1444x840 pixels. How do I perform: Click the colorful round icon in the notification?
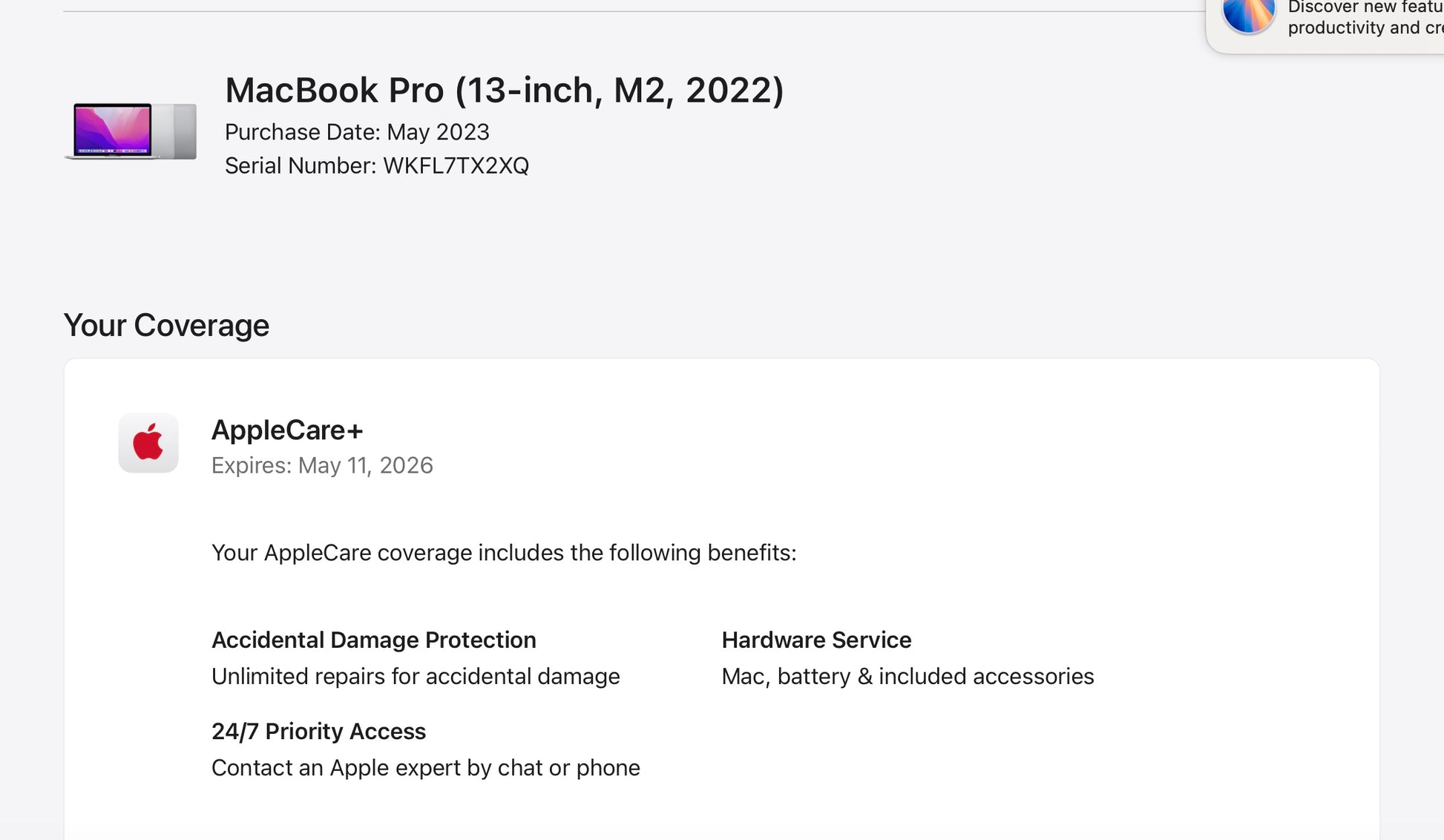(1248, 15)
